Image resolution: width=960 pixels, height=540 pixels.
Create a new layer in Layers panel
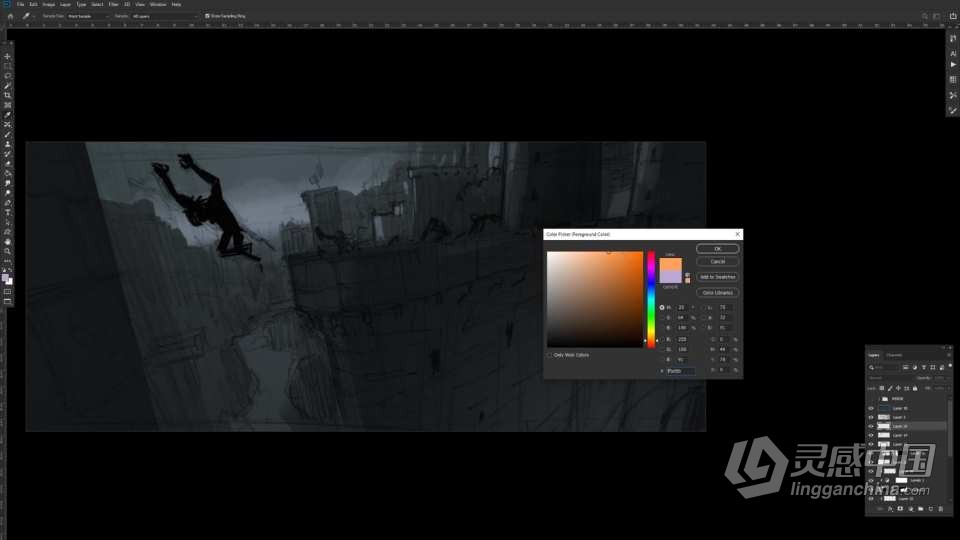(x=931, y=509)
